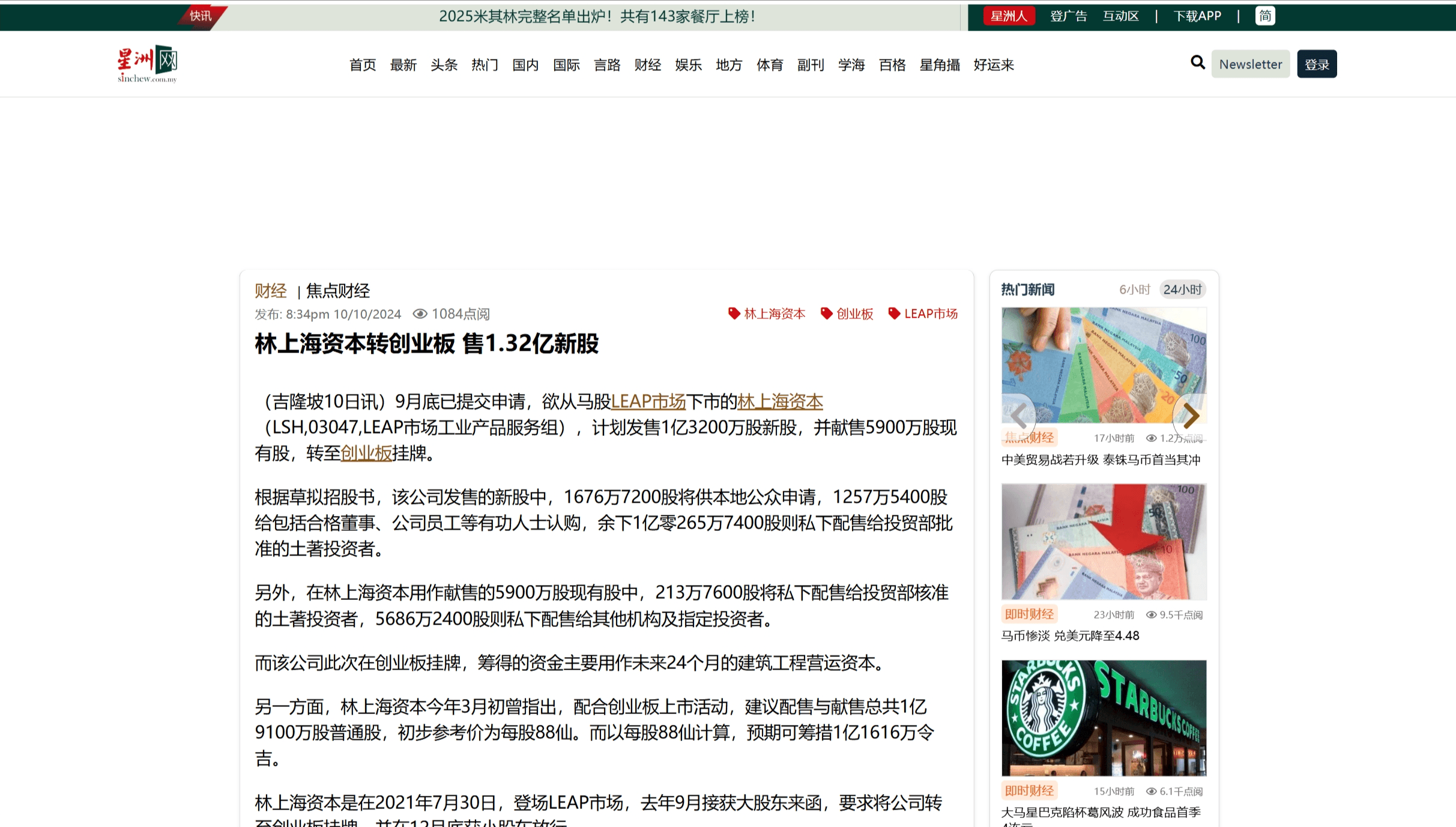Click the tag icon beside LEAP市场
Image resolution: width=1456 pixels, height=827 pixels.
[894, 314]
